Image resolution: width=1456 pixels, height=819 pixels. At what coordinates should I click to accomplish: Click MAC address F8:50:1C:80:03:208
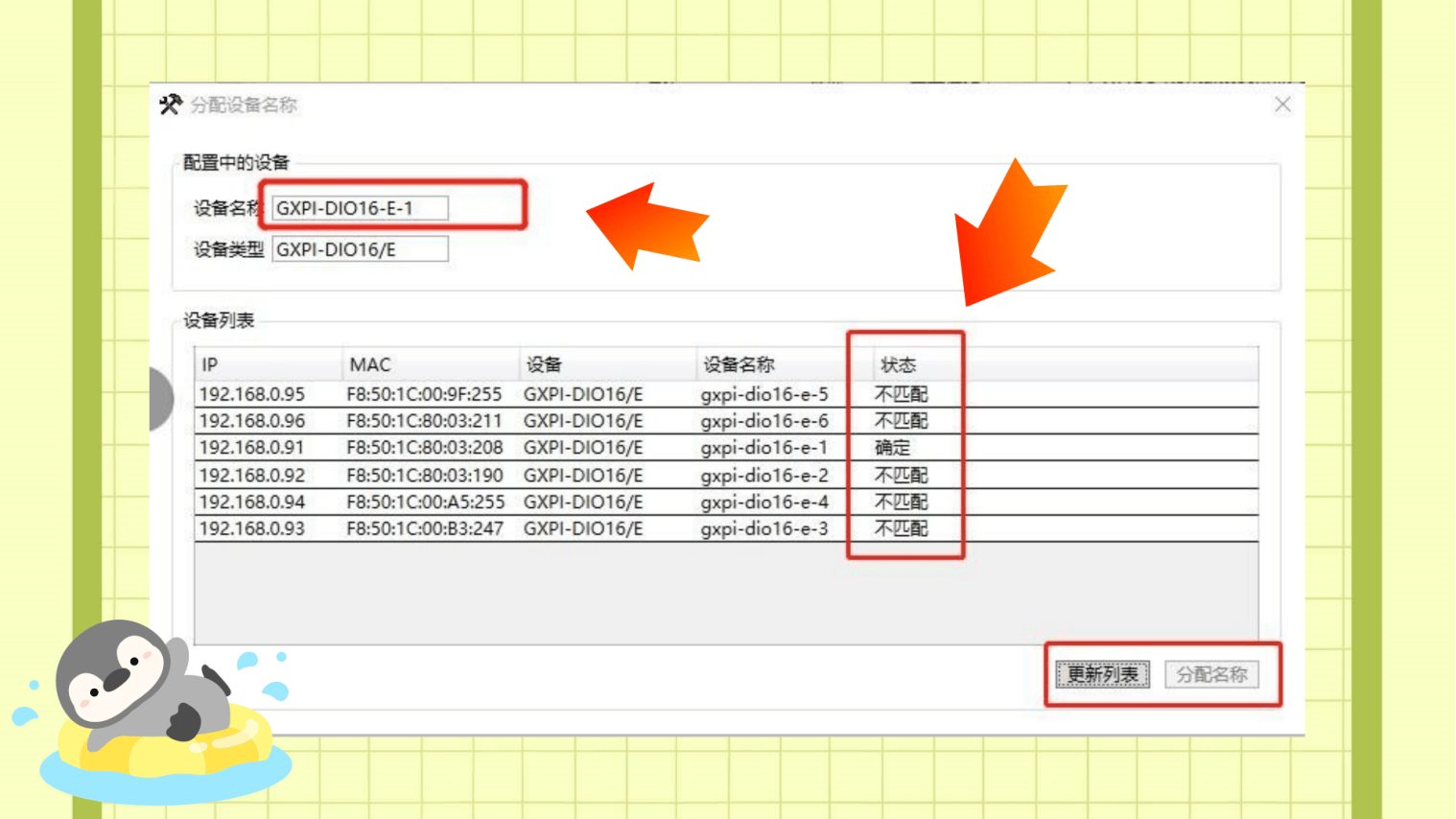coord(424,448)
